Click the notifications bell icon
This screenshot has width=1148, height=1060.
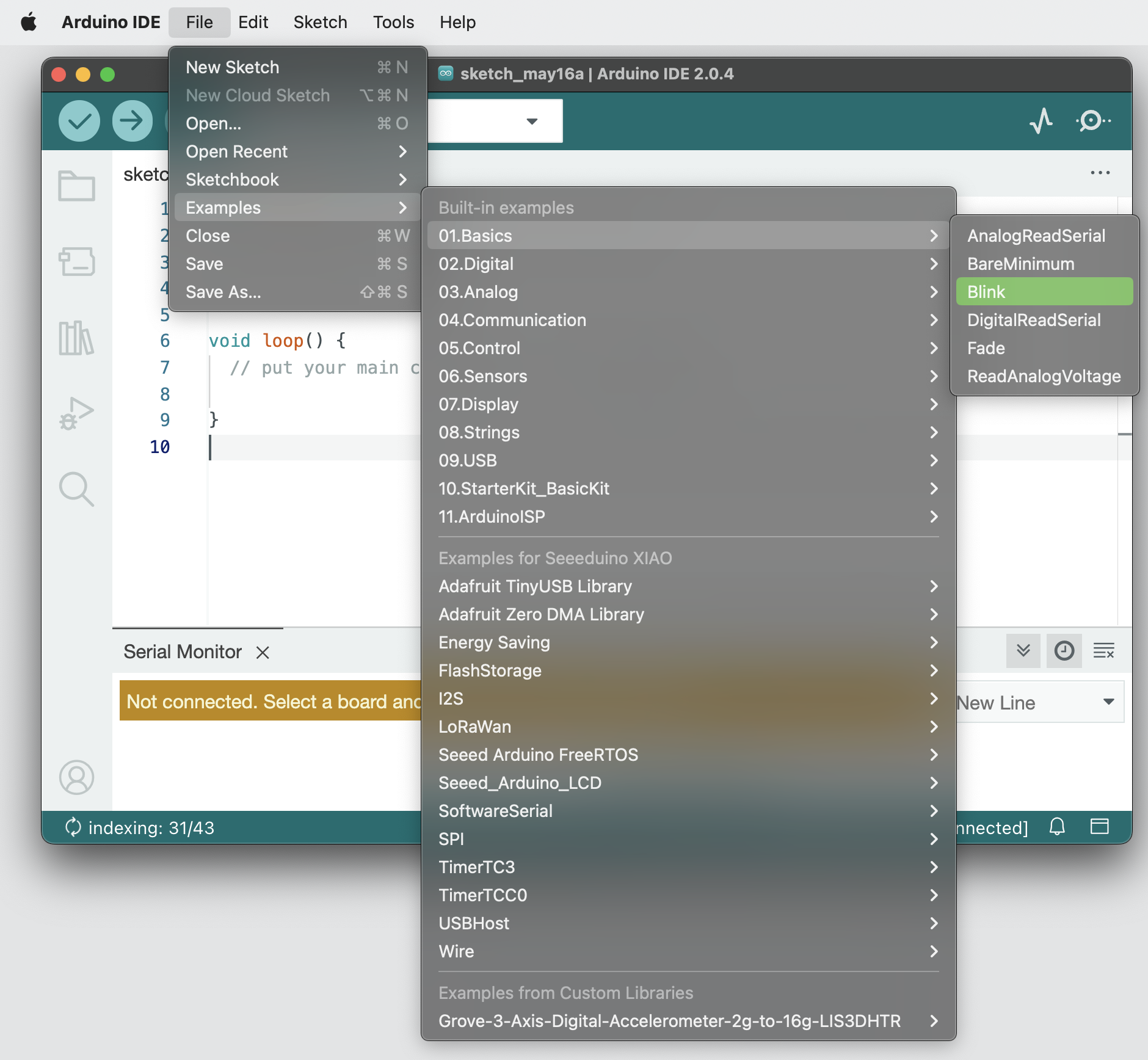tap(1057, 827)
